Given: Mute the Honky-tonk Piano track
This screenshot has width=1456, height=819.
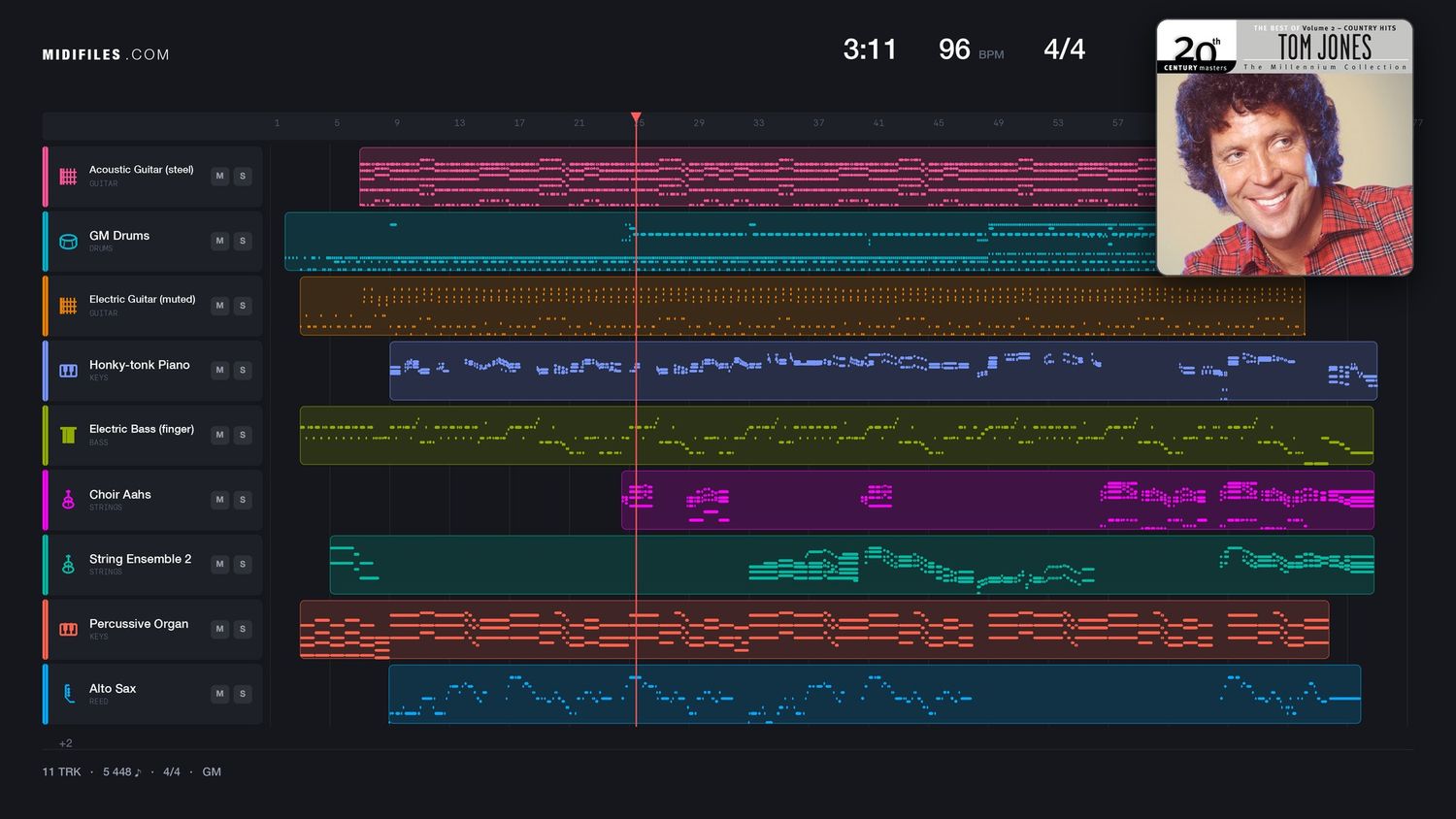Looking at the screenshot, I should (x=220, y=370).
